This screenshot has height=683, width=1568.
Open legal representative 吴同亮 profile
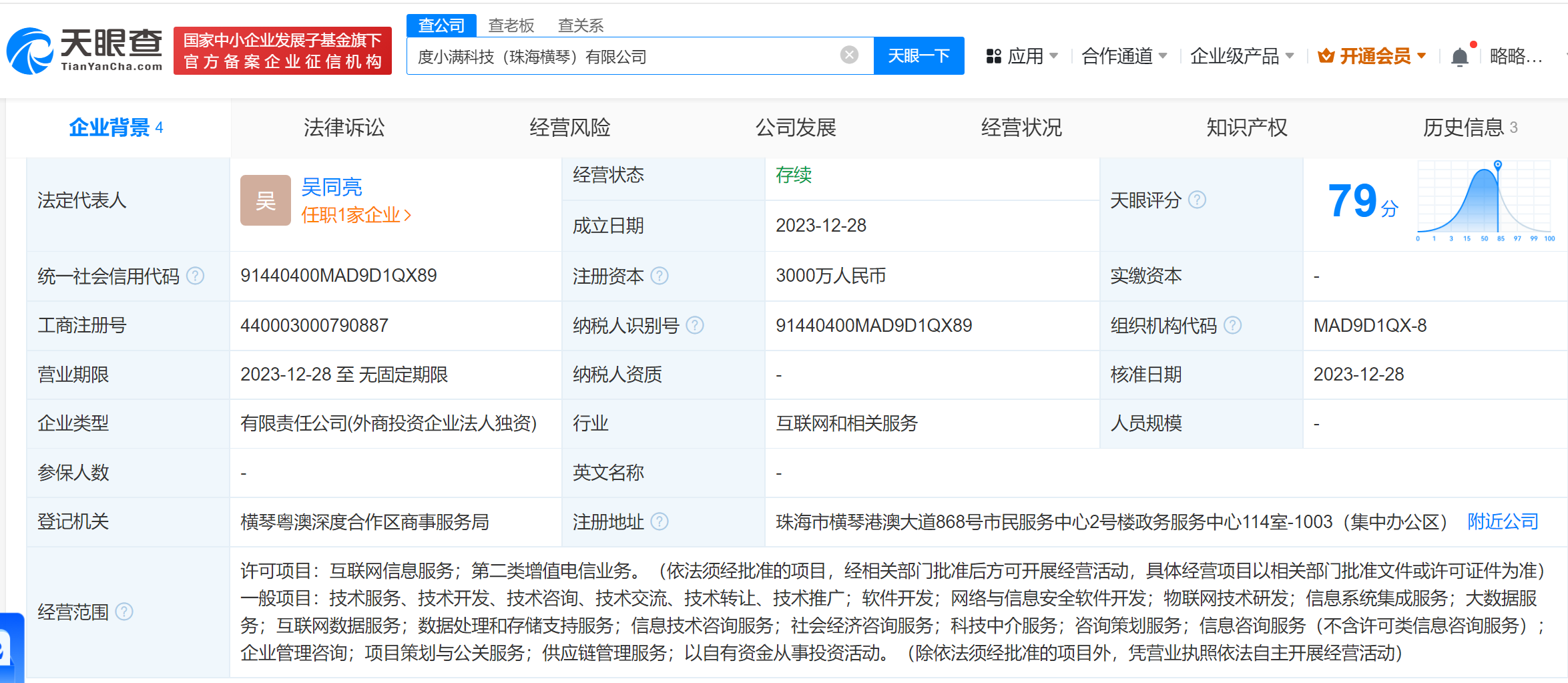pos(331,187)
